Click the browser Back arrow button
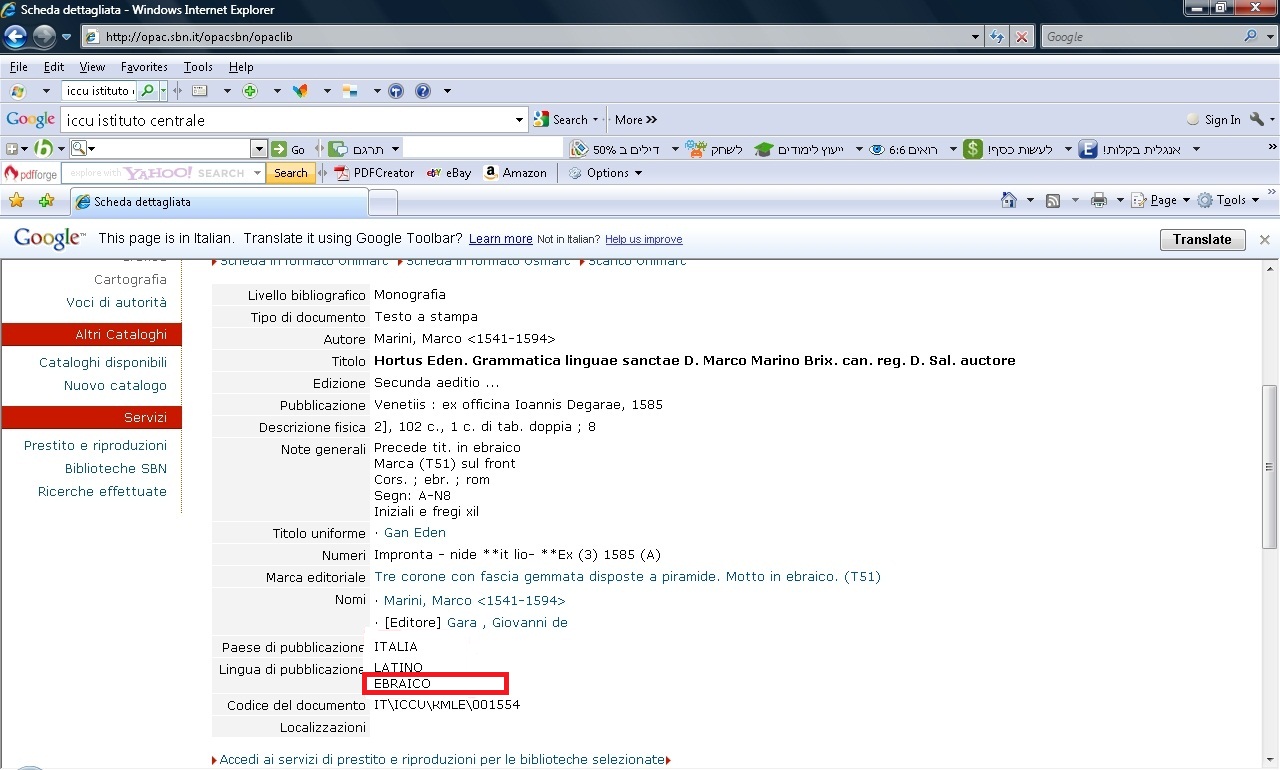This screenshot has width=1280, height=770. (x=16, y=37)
